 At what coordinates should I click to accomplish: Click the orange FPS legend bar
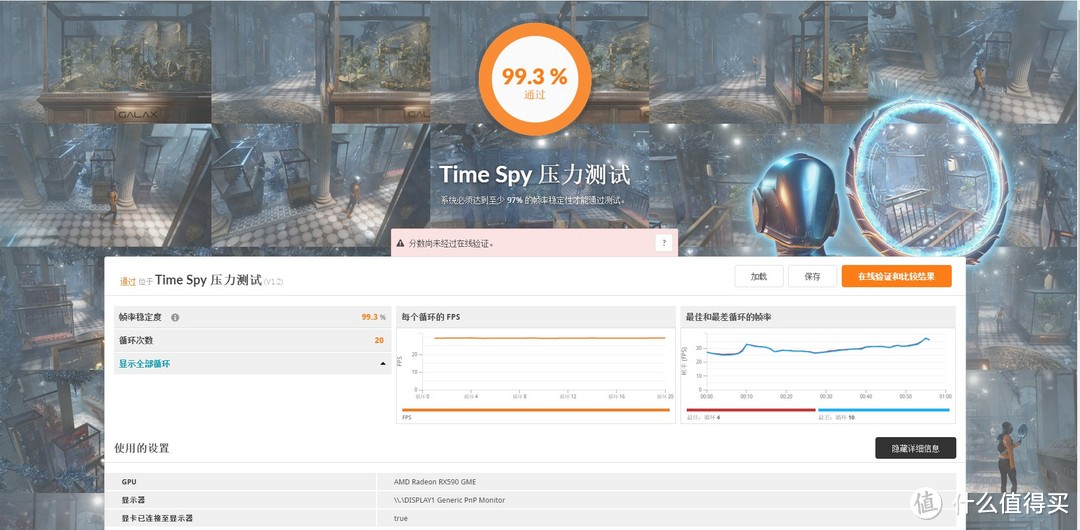(535, 410)
